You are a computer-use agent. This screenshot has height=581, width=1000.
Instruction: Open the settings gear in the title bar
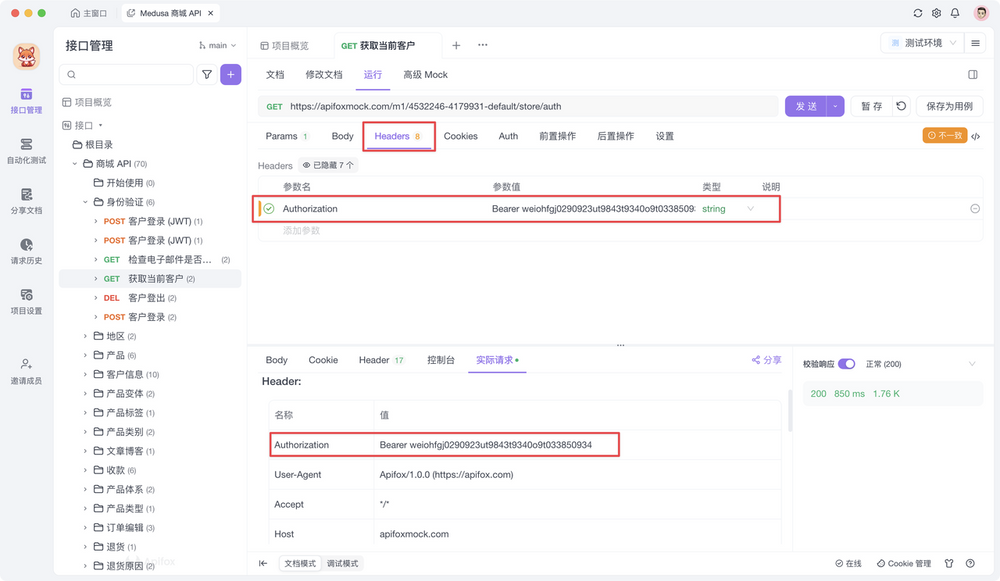[x=935, y=12]
